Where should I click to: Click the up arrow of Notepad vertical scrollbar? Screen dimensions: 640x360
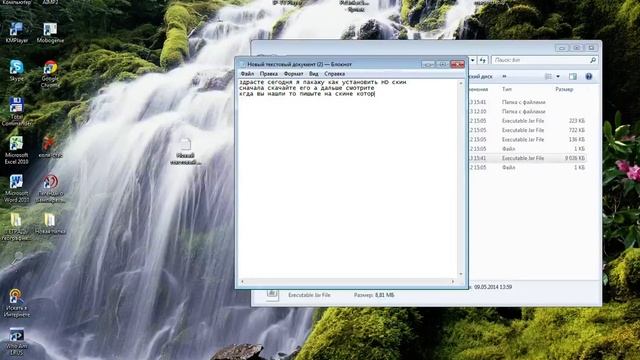click(461, 83)
